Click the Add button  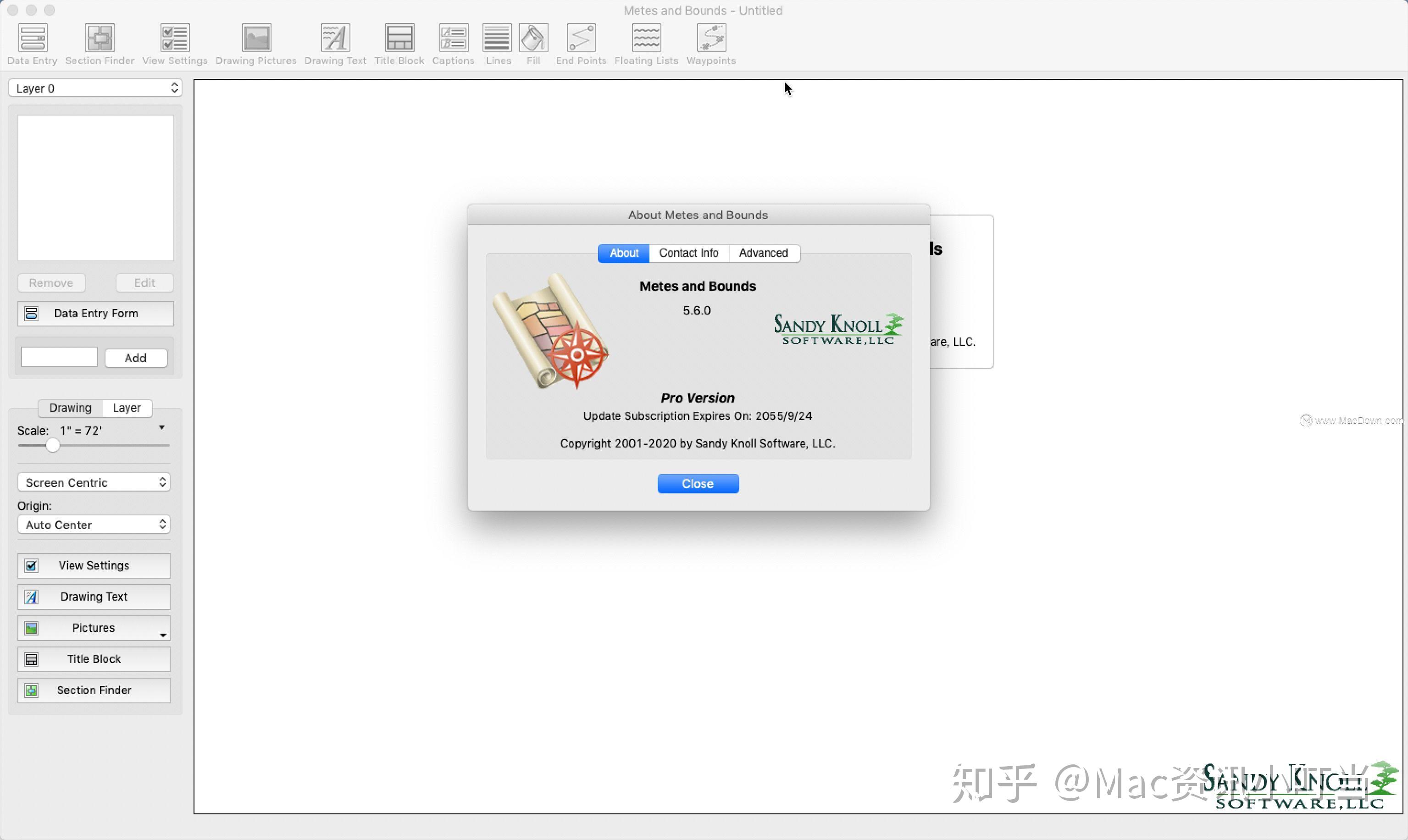(x=136, y=358)
